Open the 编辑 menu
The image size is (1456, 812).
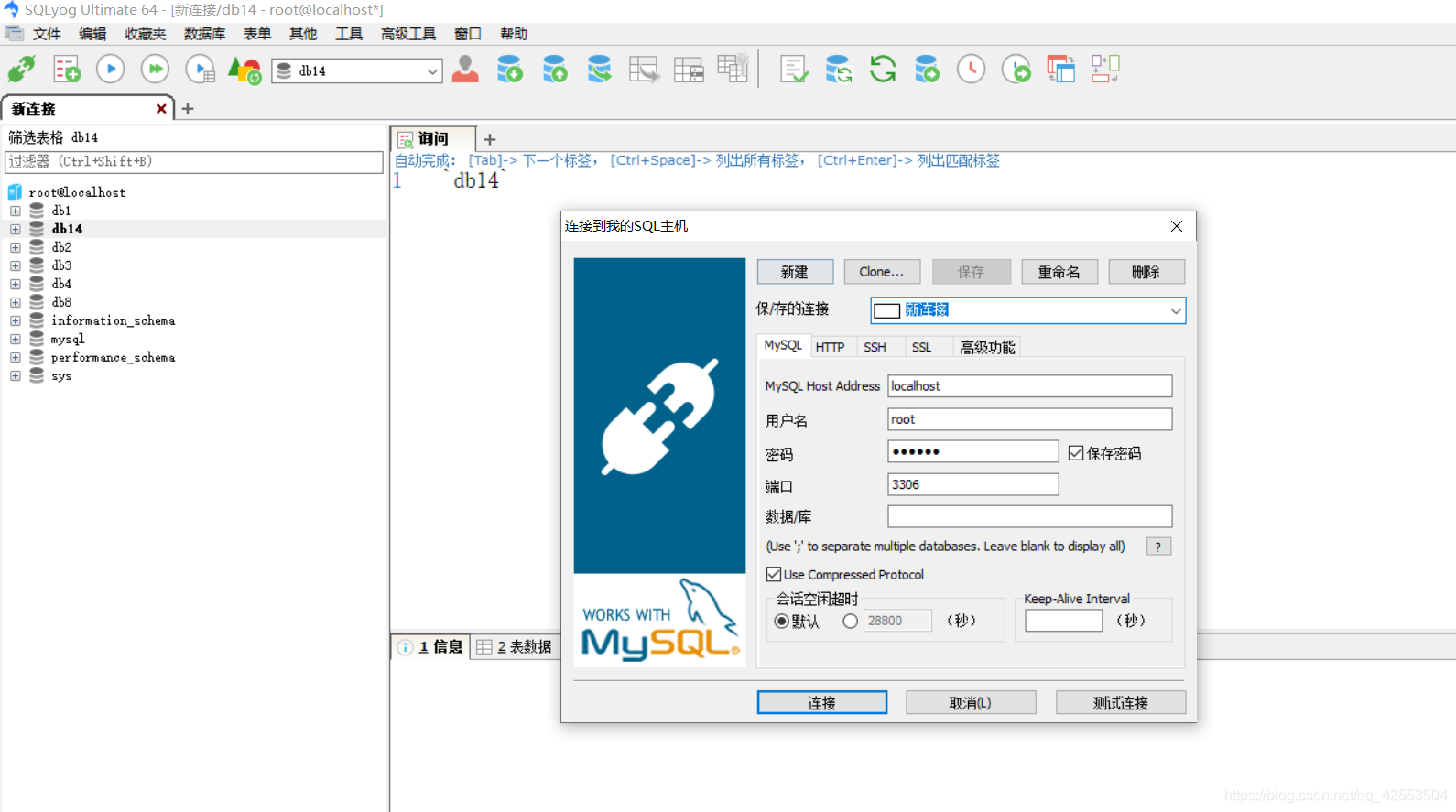pos(92,34)
